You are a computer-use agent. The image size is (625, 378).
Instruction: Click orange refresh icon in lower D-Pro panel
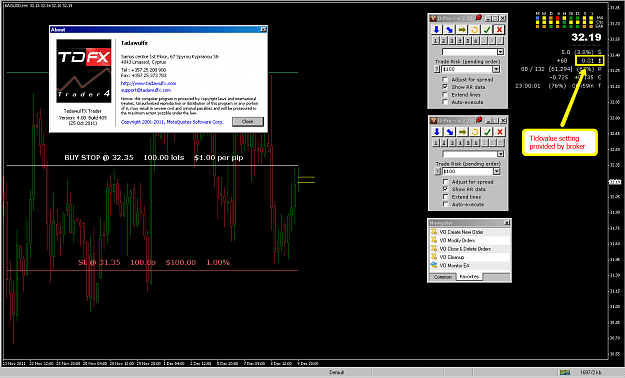point(475,132)
